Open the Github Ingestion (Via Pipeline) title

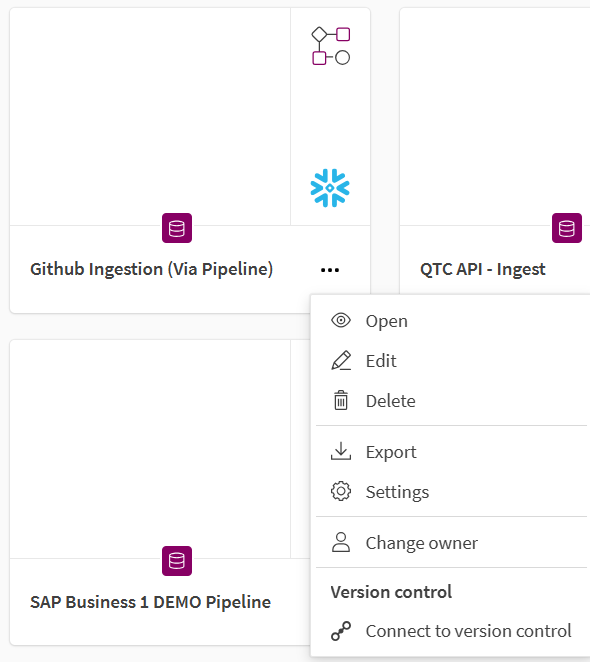tap(152, 269)
